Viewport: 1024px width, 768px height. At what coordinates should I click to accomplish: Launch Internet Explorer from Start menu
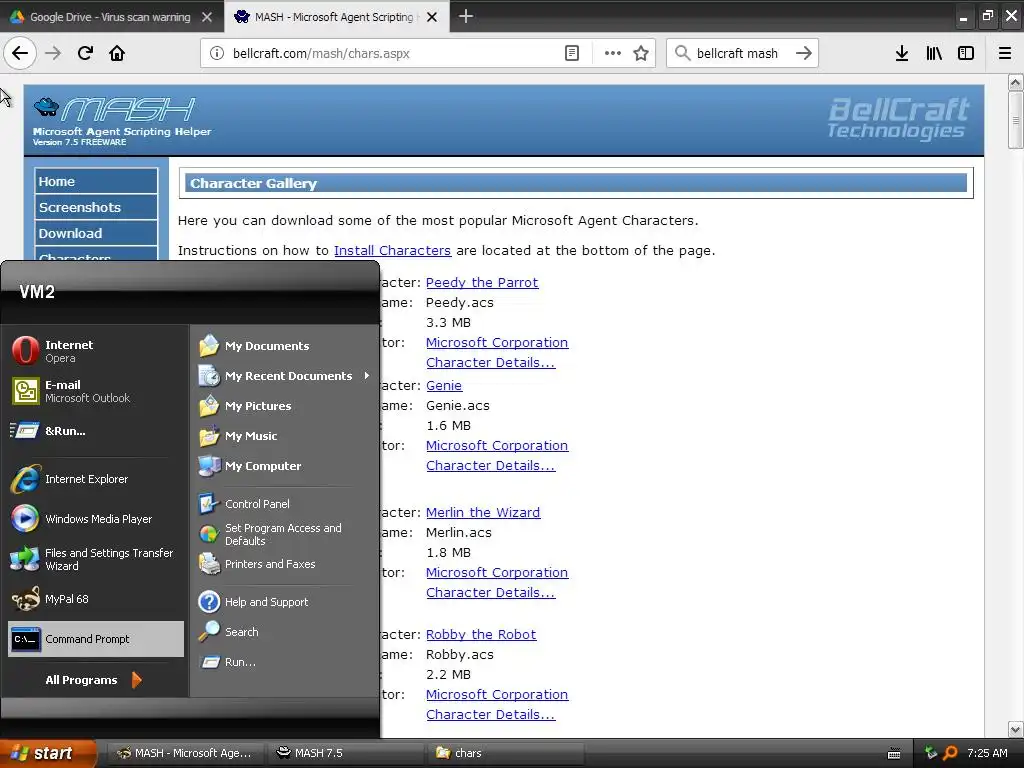click(x=96, y=479)
